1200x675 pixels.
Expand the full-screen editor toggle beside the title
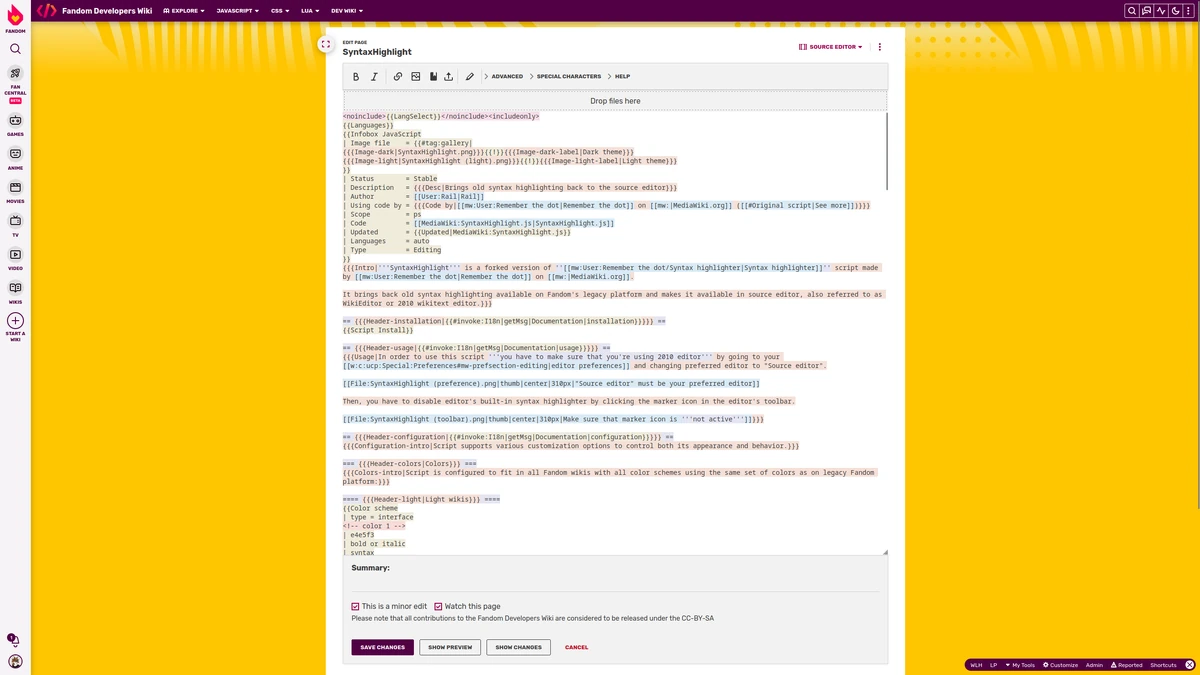325,44
